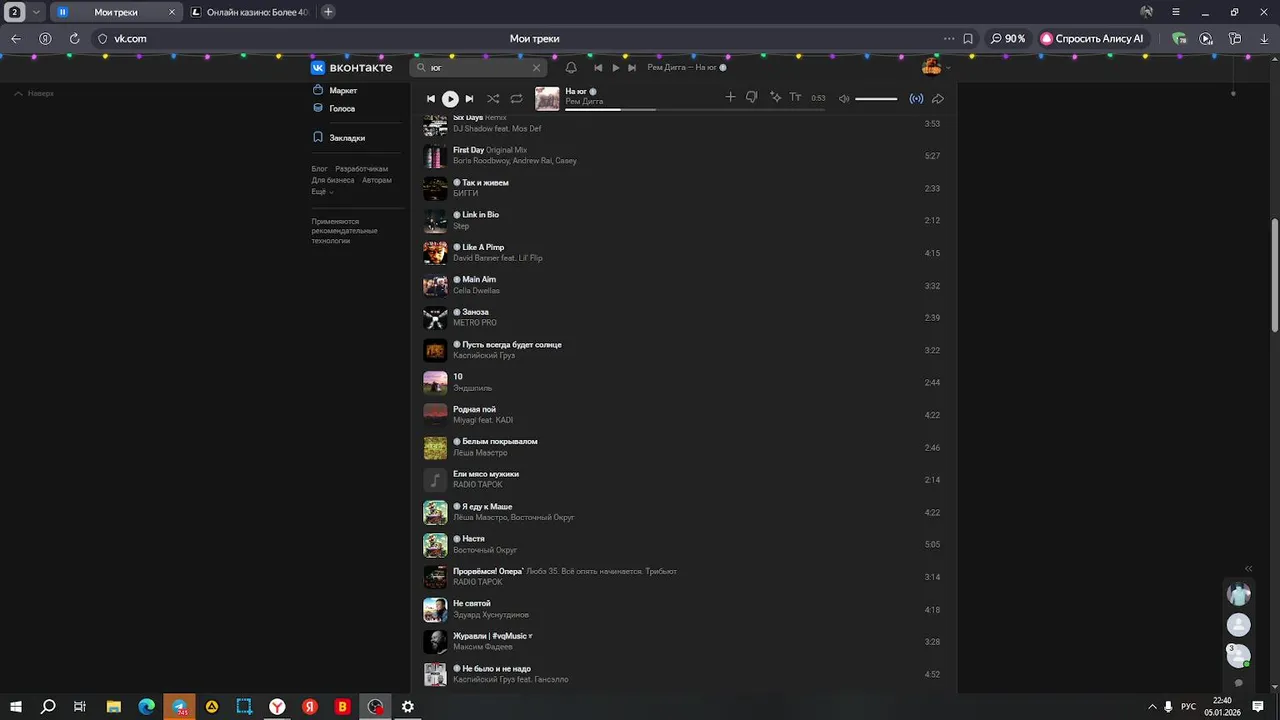Play the current track in main player

point(450,99)
